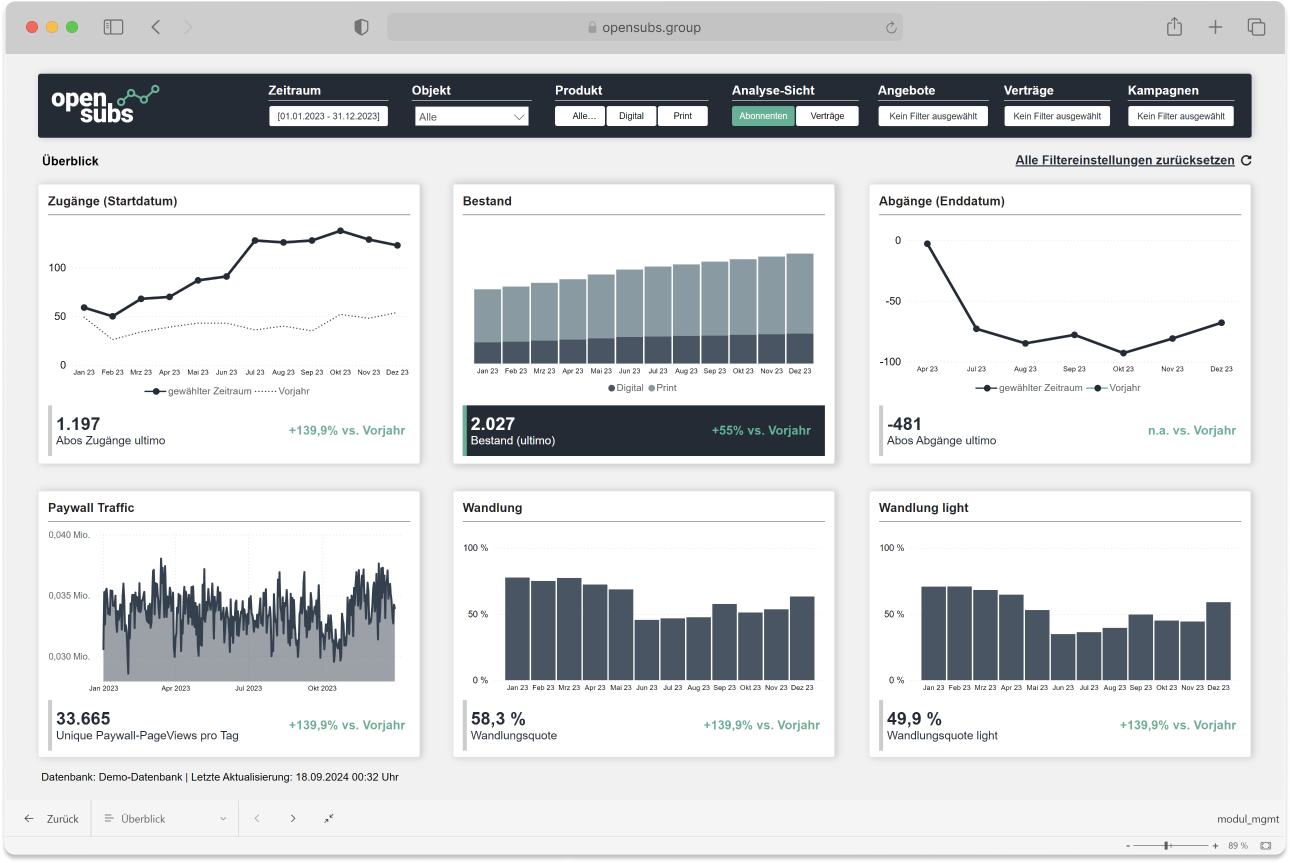Screen dimensions: 1290x863
Task: Open a new tab with plus icon
Action: coord(1215,27)
